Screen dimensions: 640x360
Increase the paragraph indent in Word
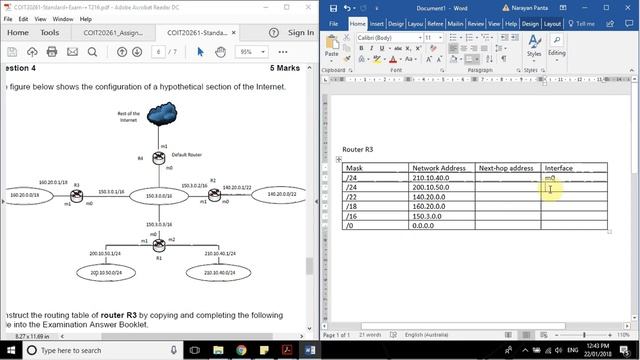(x=515, y=38)
